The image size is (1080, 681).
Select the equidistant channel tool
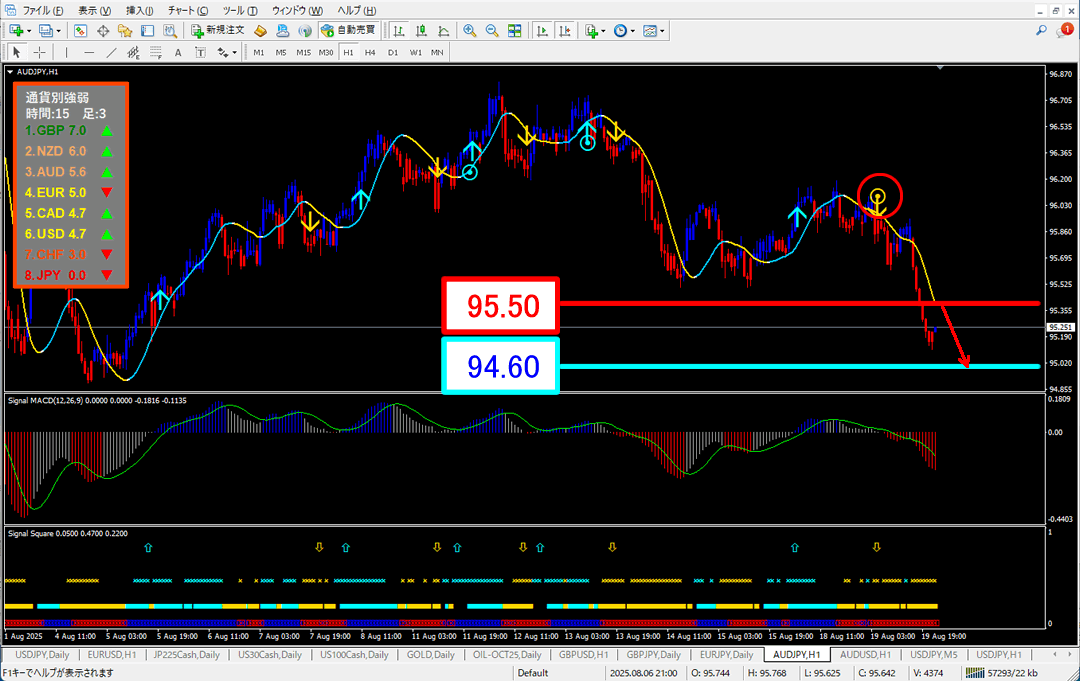(x=134, y=52)
